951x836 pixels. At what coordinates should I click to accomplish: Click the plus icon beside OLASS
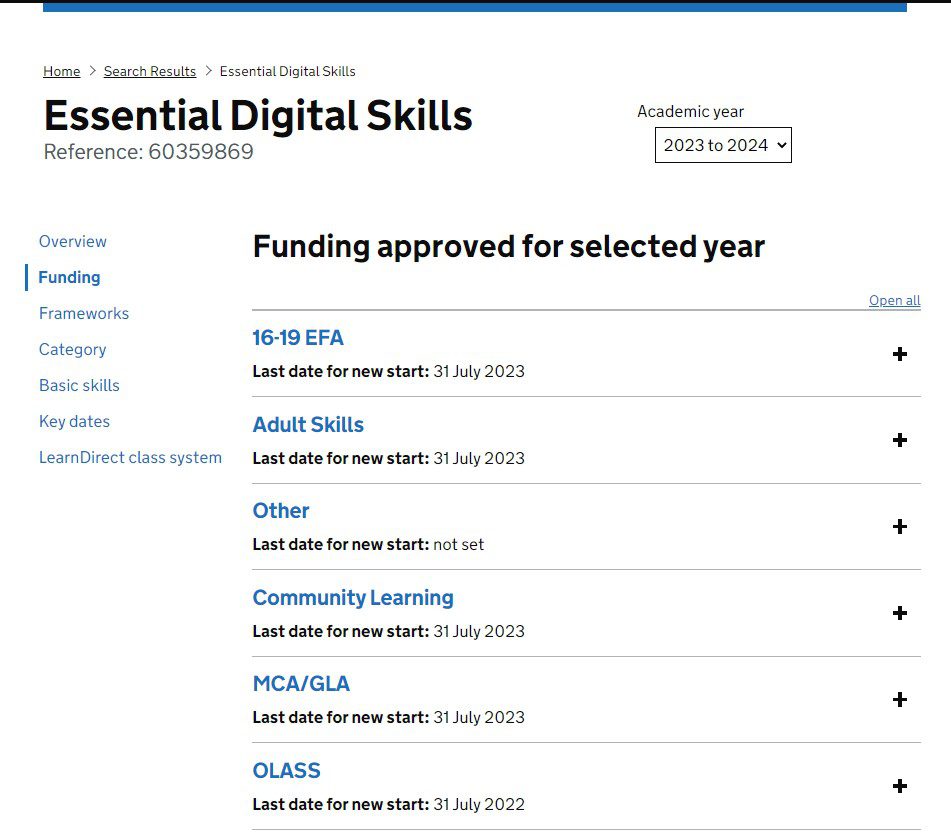point(899,786)
